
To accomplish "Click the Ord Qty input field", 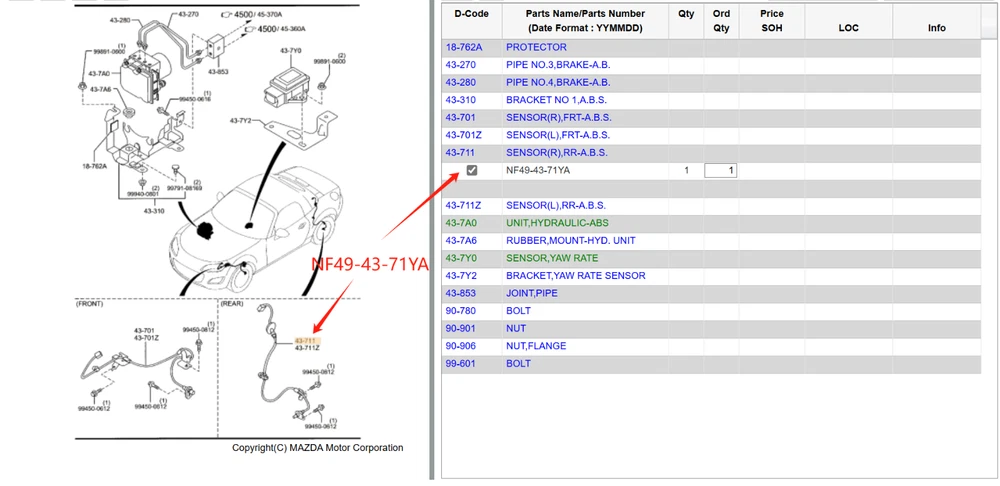I will tap(720, 171).
